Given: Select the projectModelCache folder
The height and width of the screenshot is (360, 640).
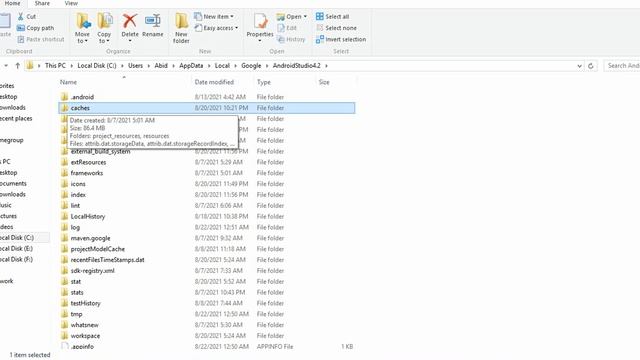Looking at the screenshot, I should (98, 249).
